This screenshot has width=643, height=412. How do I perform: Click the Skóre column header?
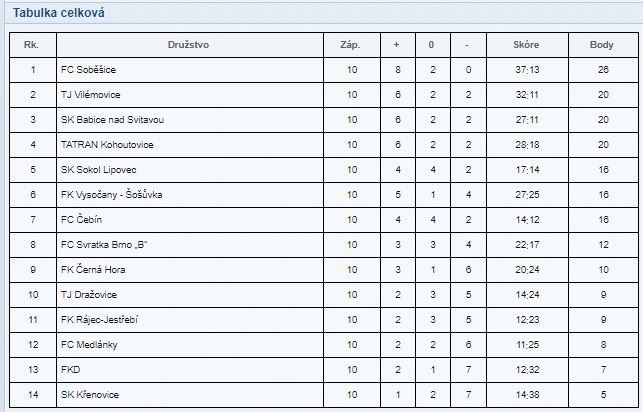coord(526,45)
